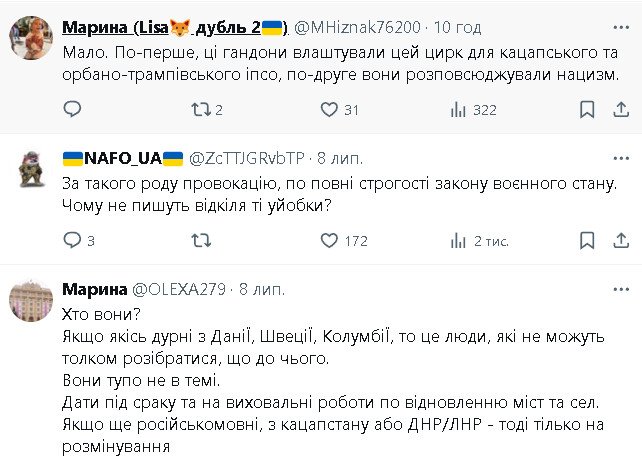
Task: Open the @OLEXA279 handle
Action: point(181,289)
